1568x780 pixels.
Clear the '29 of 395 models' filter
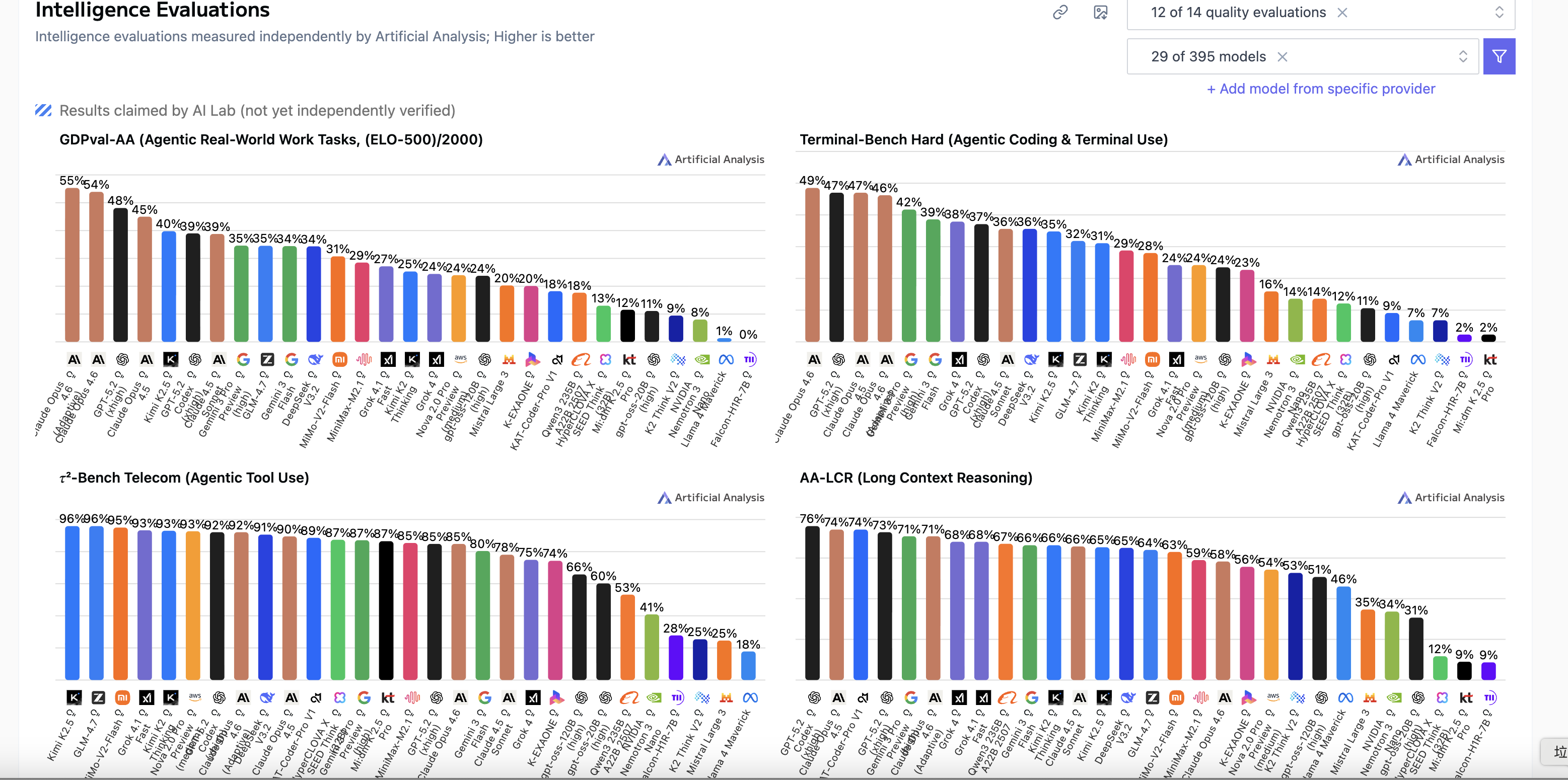click(1282, 56)
